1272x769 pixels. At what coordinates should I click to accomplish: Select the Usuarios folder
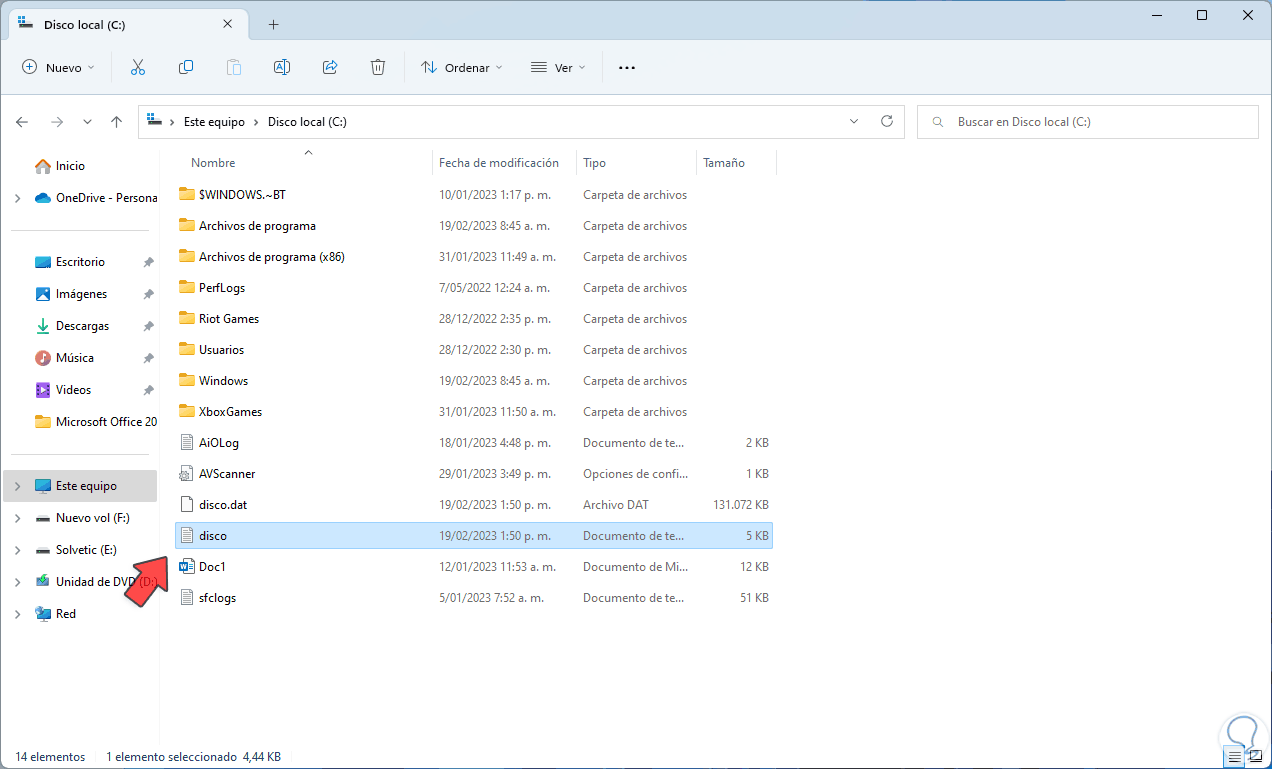[474, 350]
